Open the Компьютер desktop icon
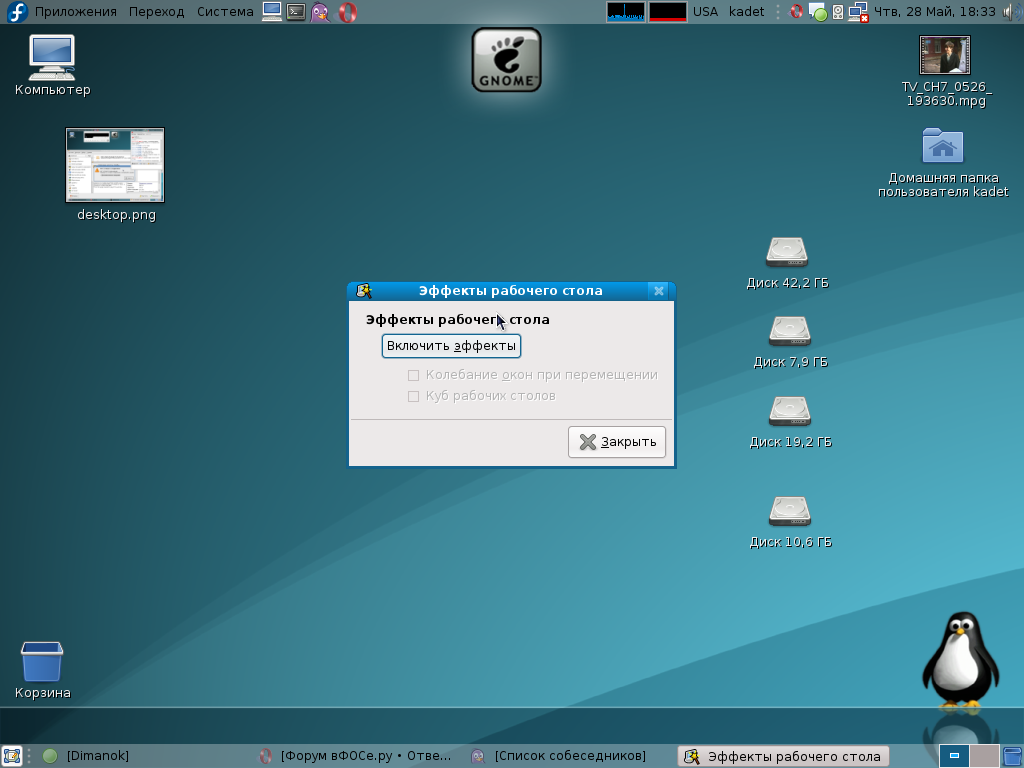This screenshot has width=1024, height=768. [x=52, y=58]
